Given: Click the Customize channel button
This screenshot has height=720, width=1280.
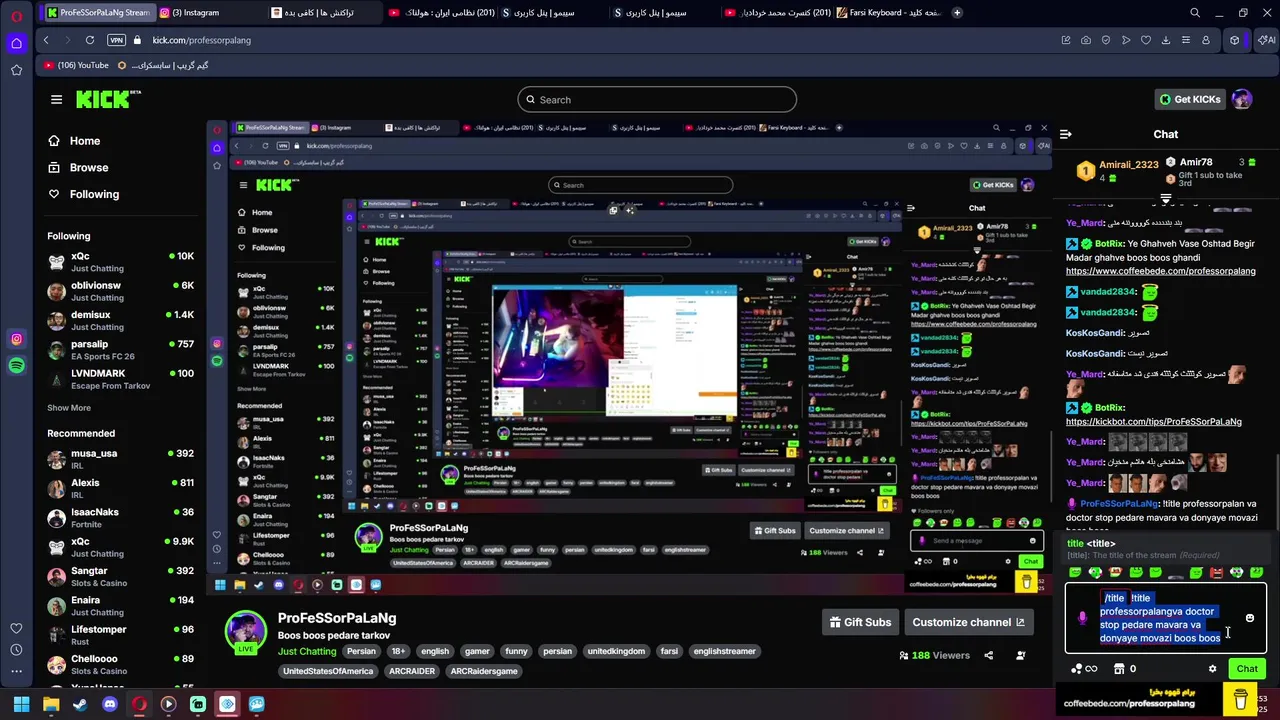Looking at the screenshot, I should (968, 622).
